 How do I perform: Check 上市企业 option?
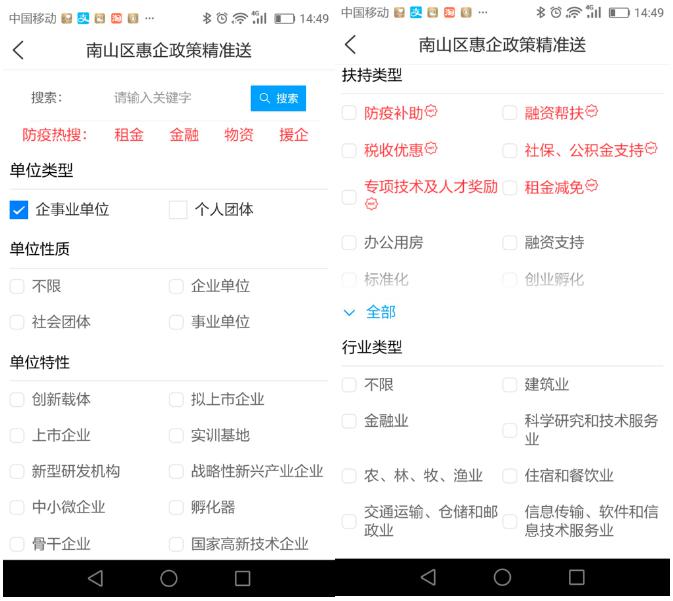17,435
